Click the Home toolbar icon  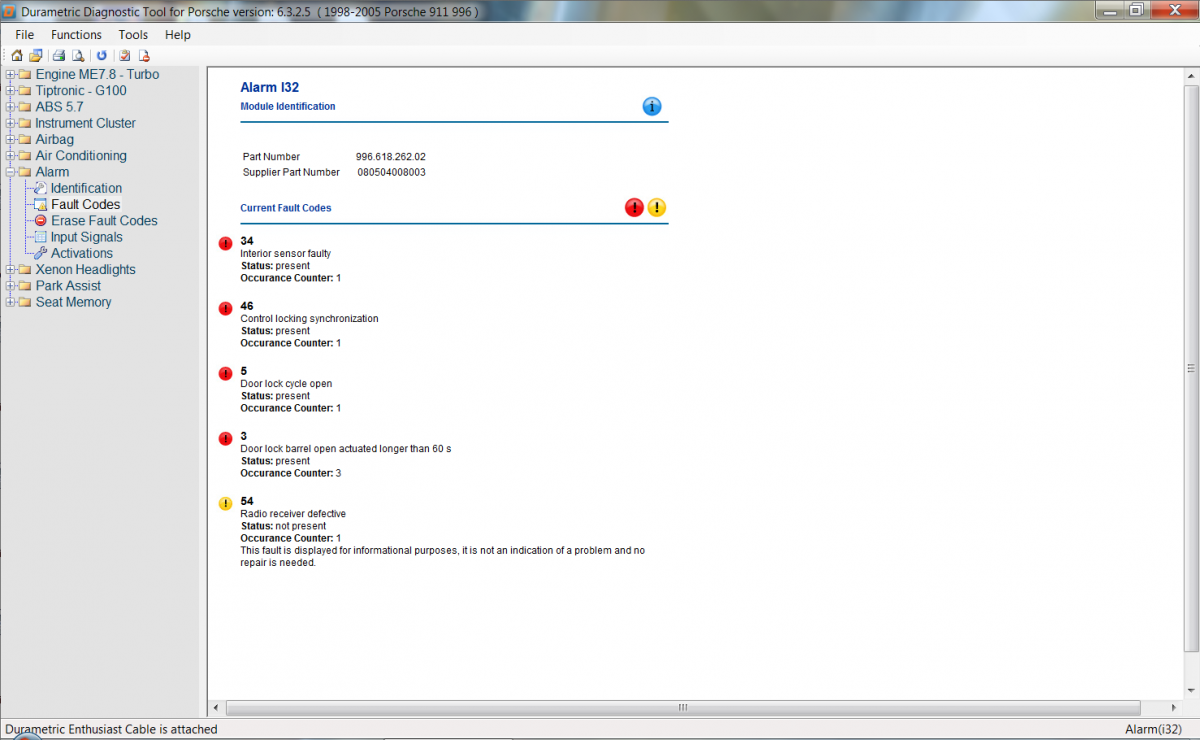coord(16,56)
